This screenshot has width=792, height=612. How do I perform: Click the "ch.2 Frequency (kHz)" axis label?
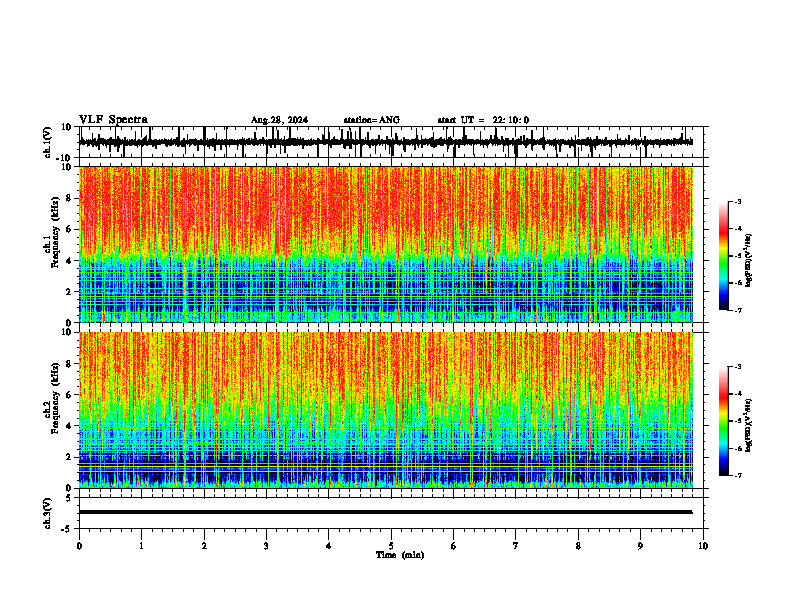click(52, 398)
